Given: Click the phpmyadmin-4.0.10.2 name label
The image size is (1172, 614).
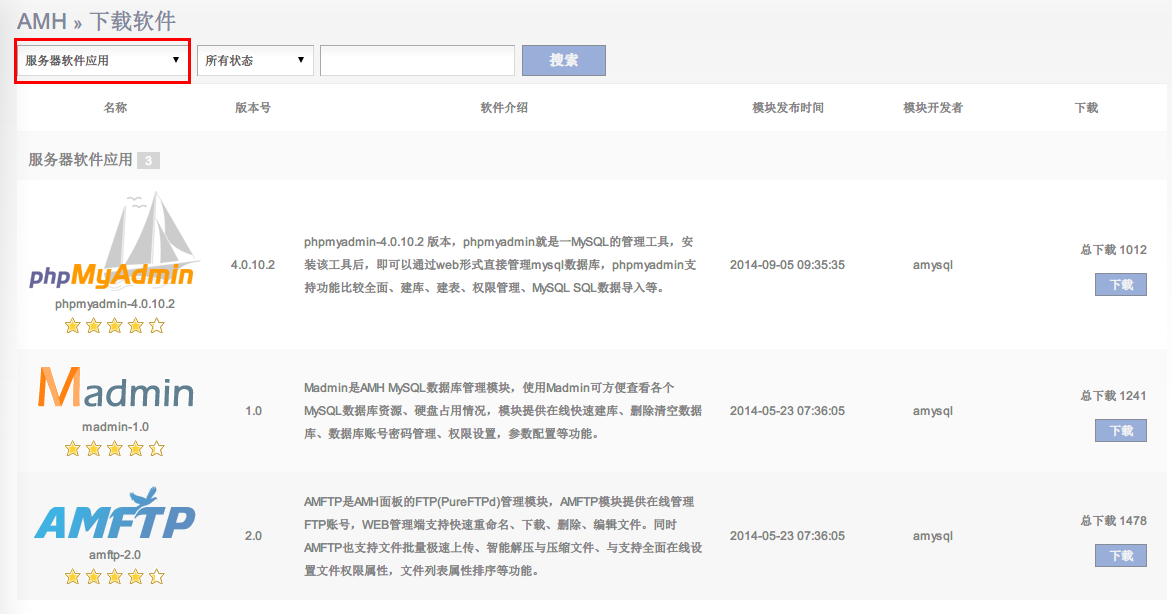Looking at the screenshot, I should pyautogui.click(x=114, y=303).
